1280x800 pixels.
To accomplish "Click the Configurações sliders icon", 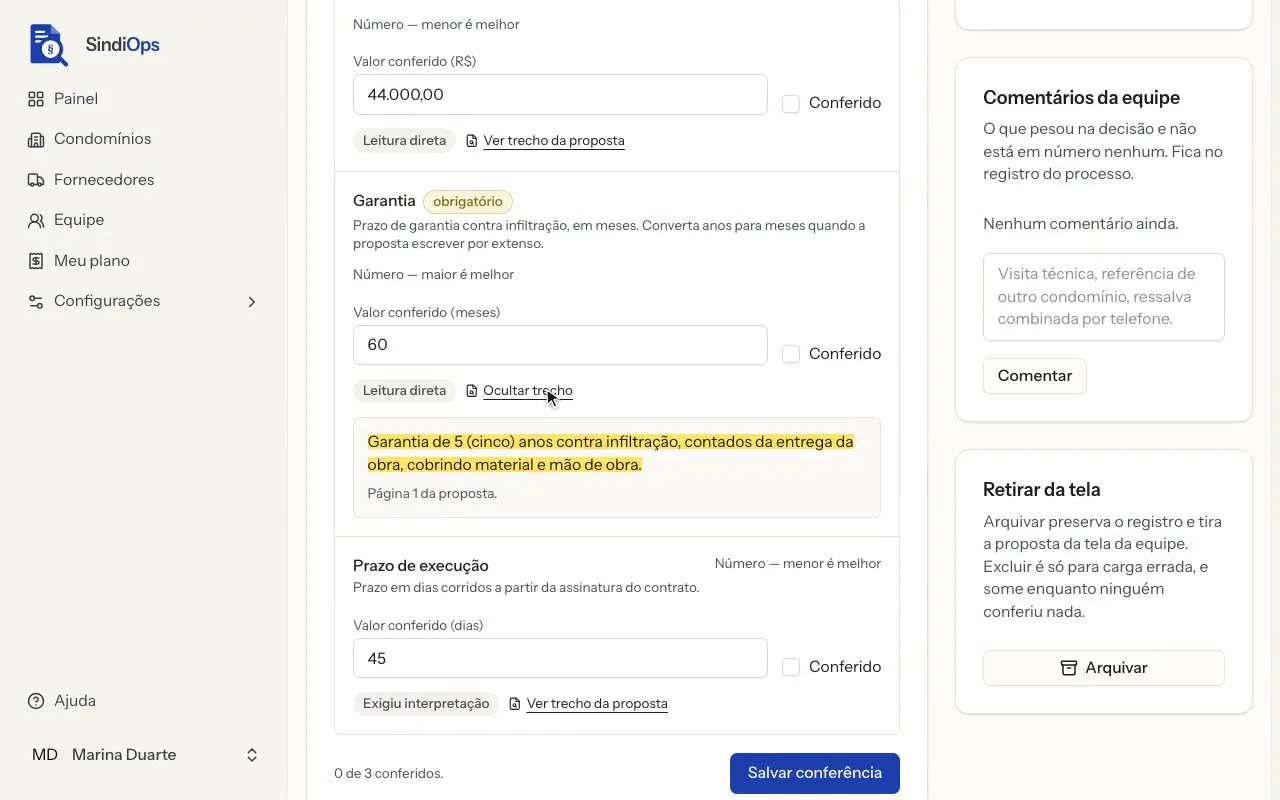I will pyautogui.click(x=36, y=301).
